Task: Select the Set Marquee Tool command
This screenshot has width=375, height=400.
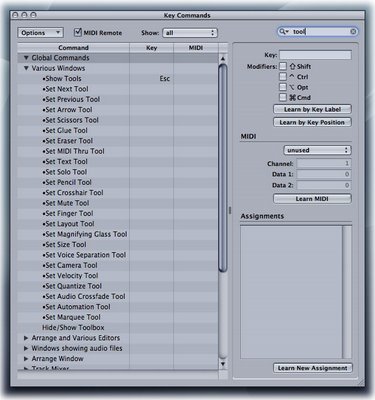Action: click(71, 317)
